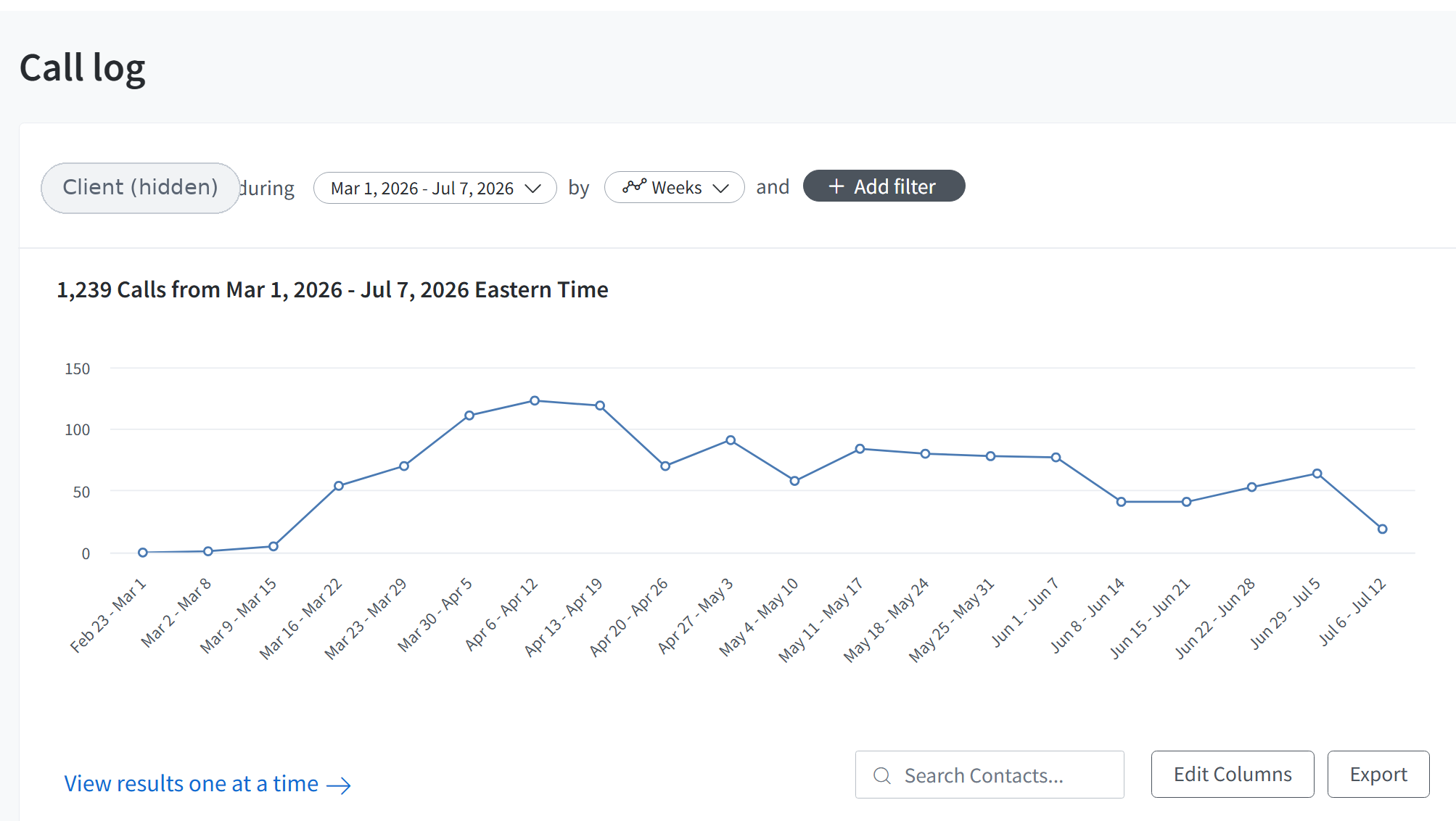Select the May 18 - May 24 data point
The height and width of the screenshot is (821, 1456).
(925, 454)
